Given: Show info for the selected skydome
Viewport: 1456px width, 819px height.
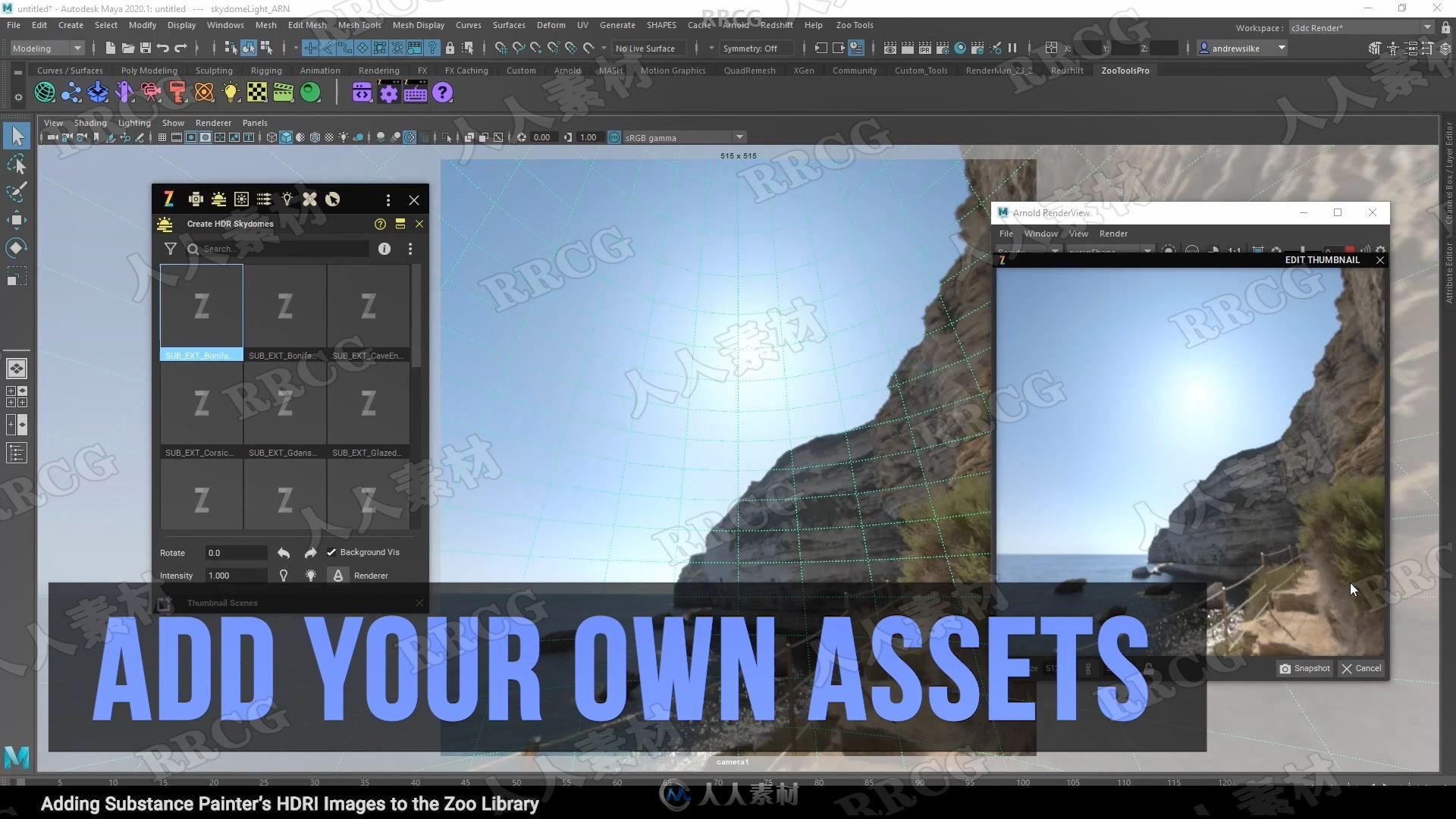Looking at the screenshot, I should 384,249.
